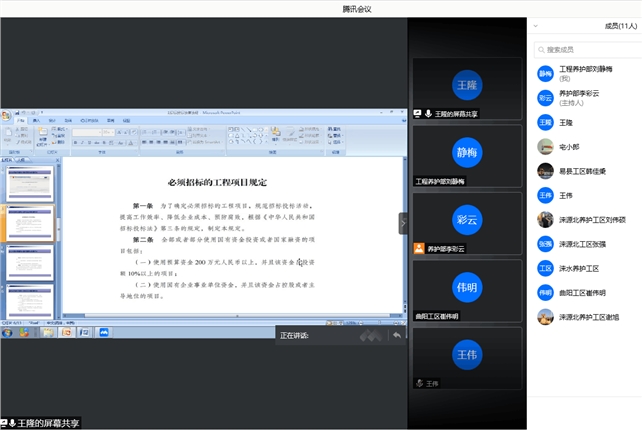
Task: Click the Save icon in PowerPoint's quick access toolbar
Action: click(x=17, y=112)
